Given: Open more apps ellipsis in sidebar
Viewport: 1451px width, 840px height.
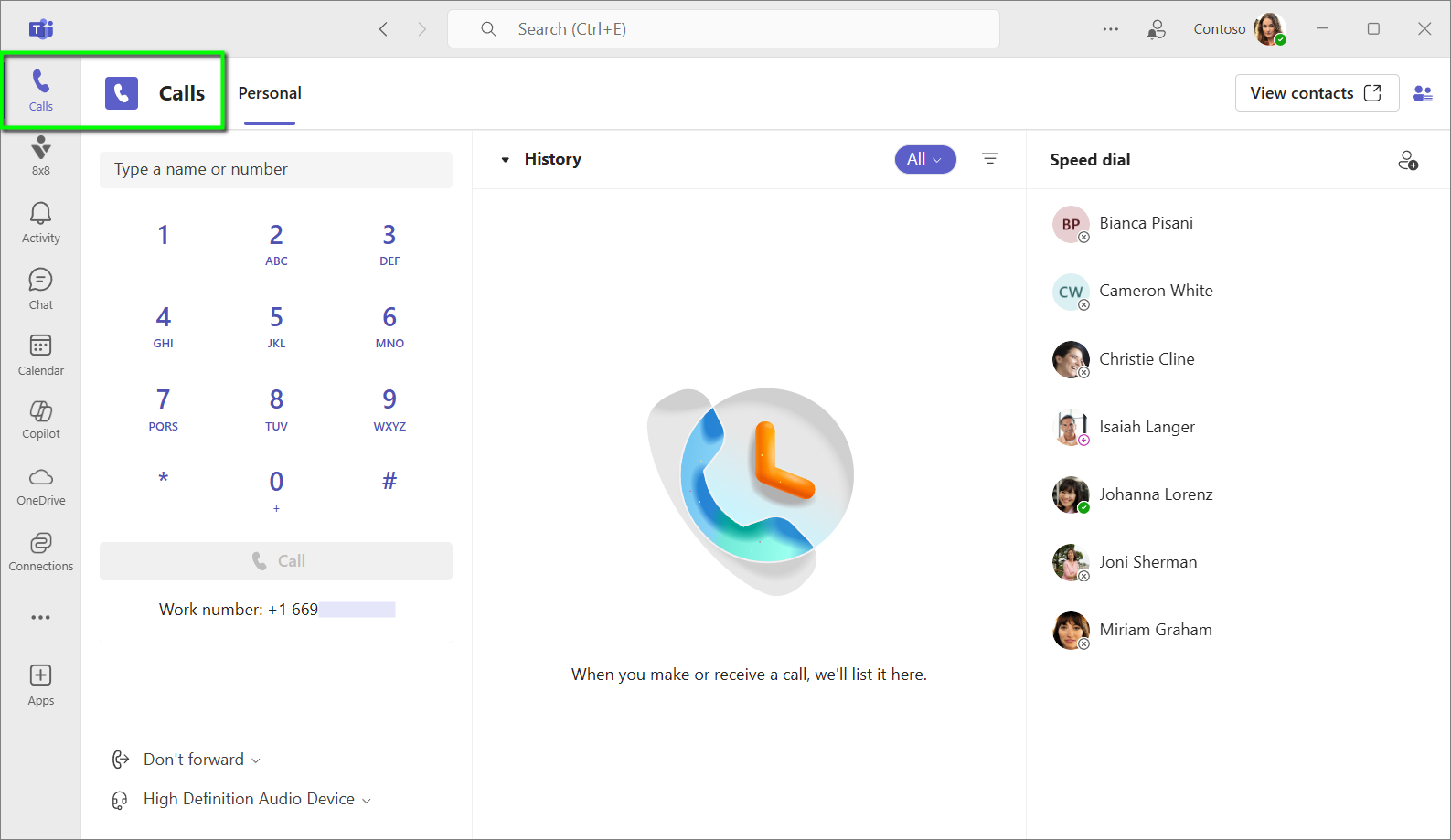Looking at the screenshot, I should point(40,618).
